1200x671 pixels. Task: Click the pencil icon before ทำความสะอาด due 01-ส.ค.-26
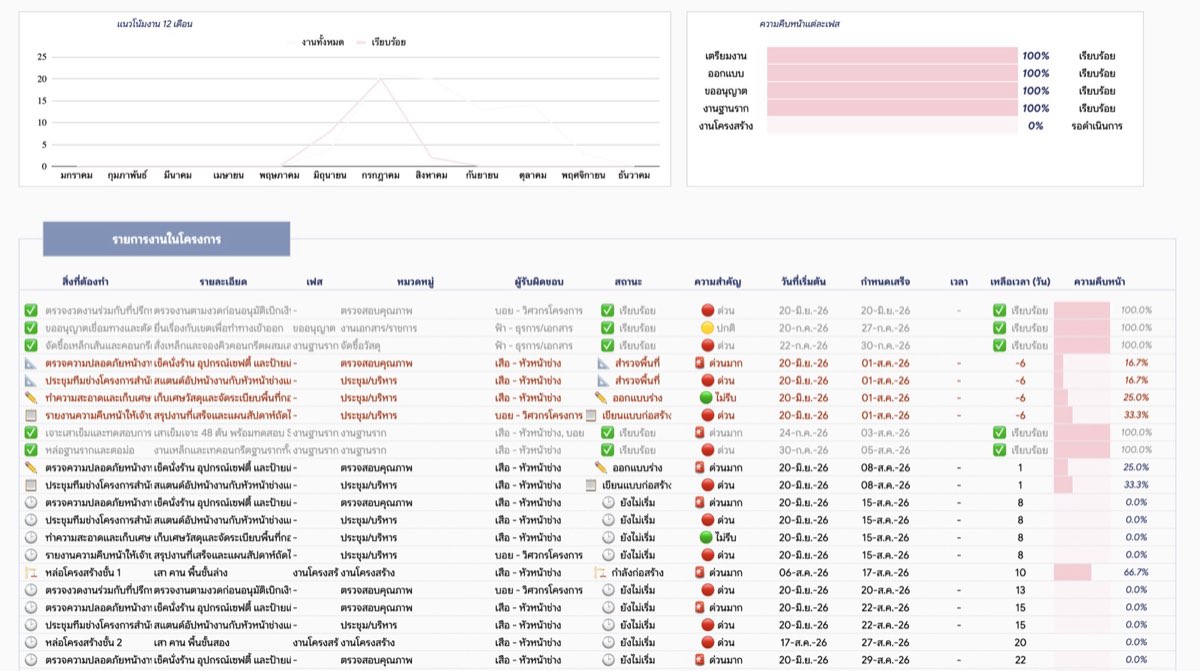click(31, 398)
